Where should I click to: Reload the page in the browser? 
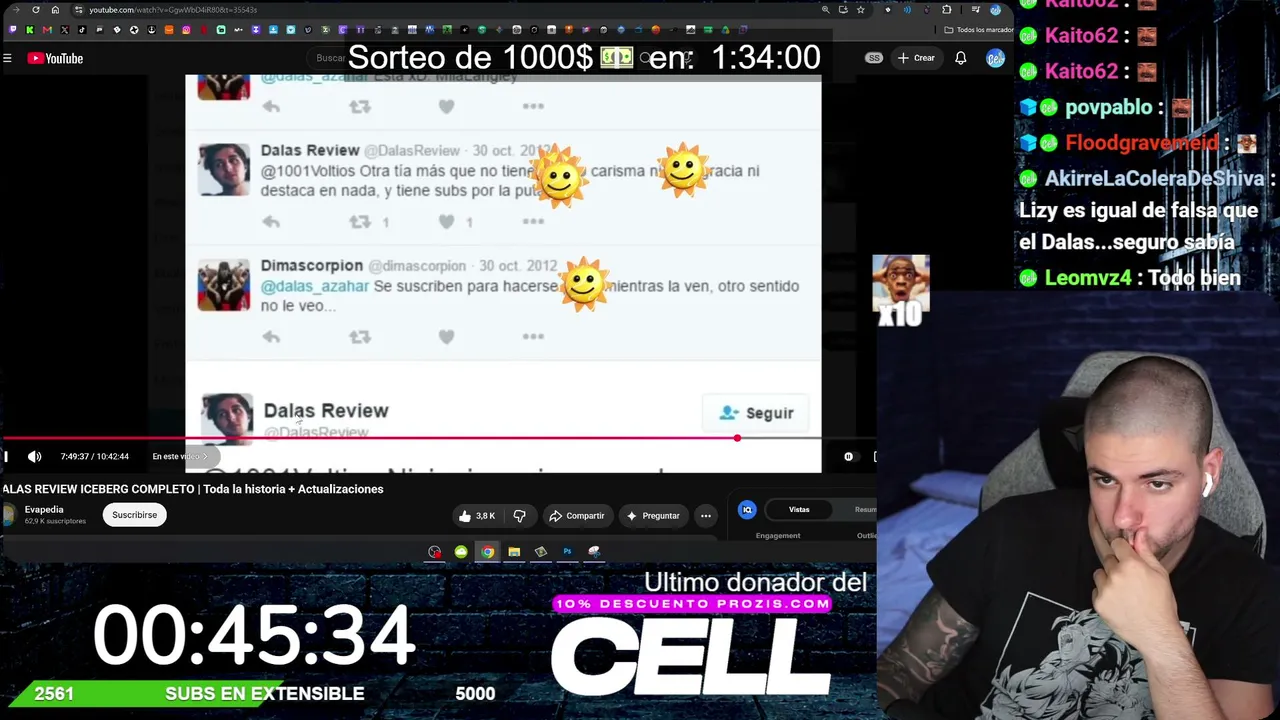coord(36,10)
